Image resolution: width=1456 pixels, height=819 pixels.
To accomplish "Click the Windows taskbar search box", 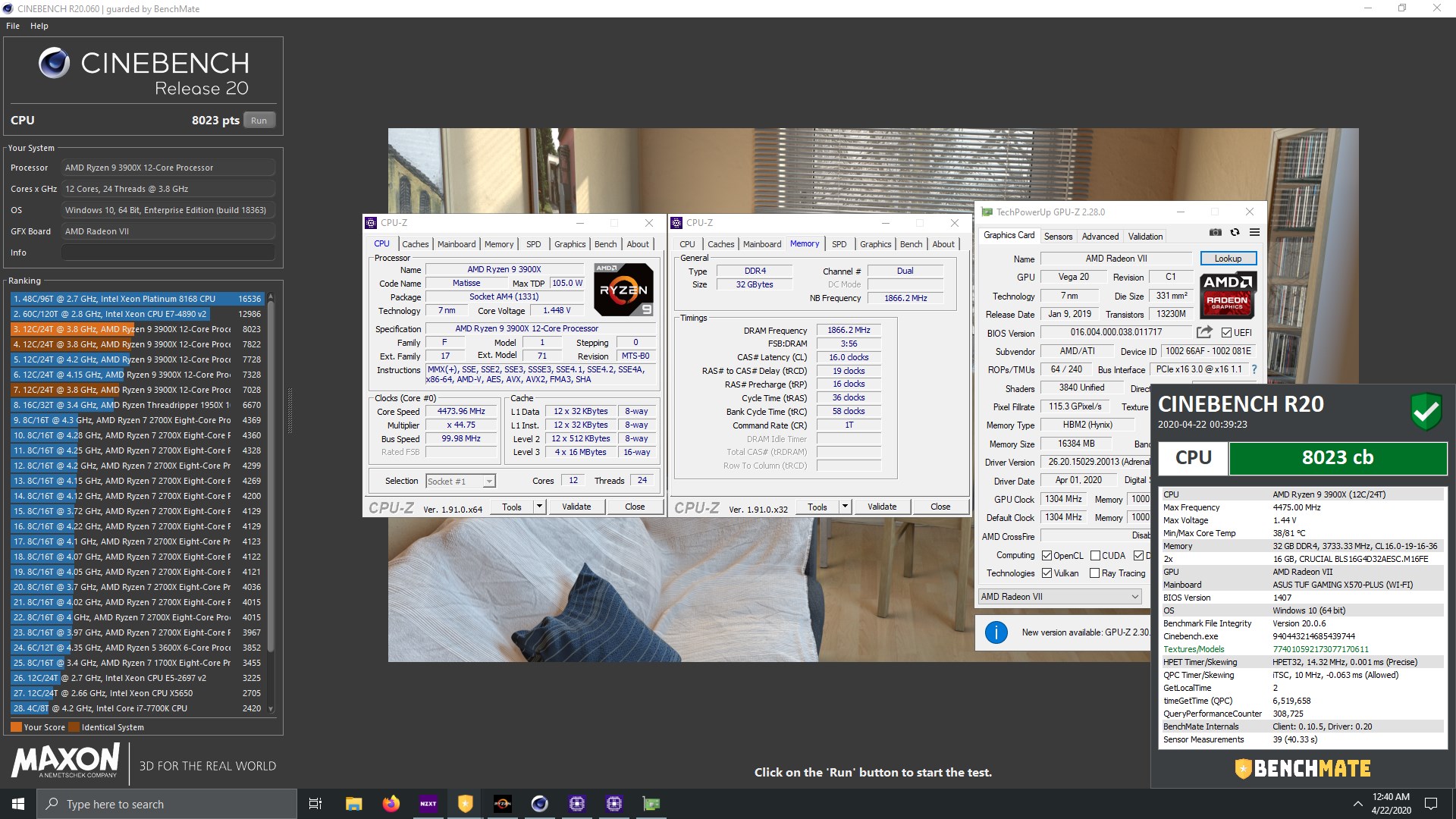I will 167,804.
